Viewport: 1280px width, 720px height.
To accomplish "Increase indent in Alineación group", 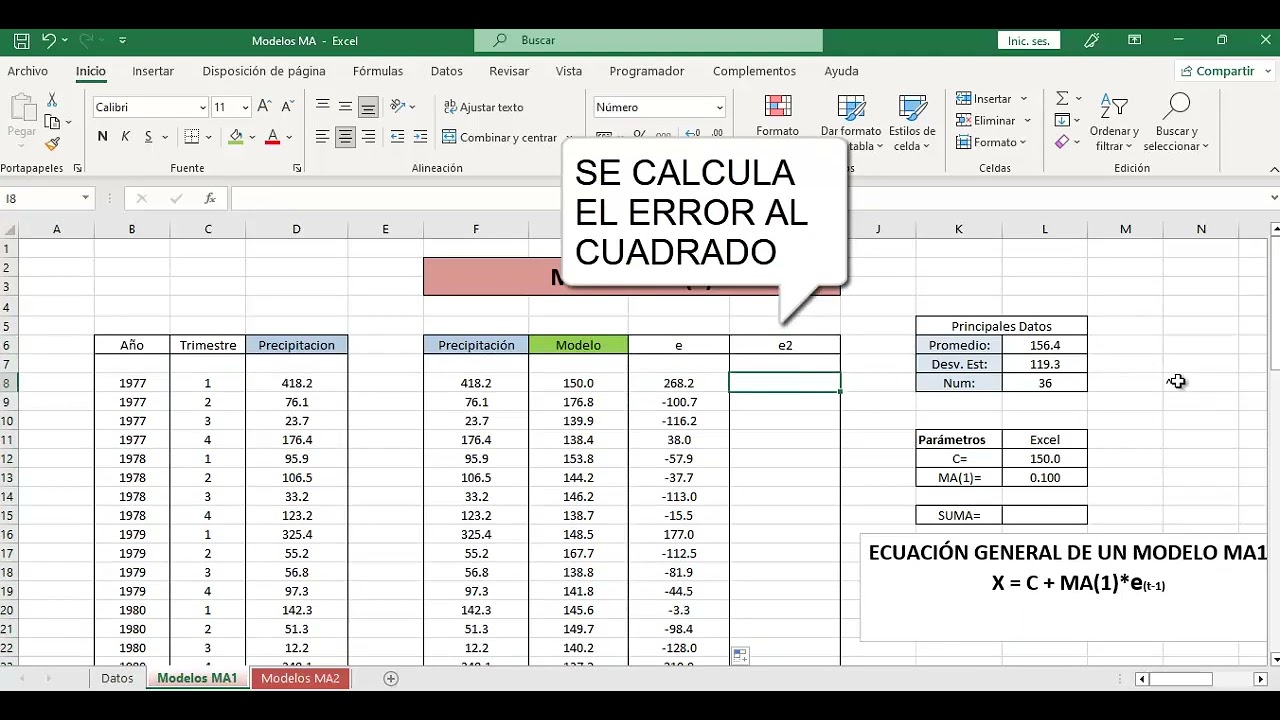I will coord(421,137).
